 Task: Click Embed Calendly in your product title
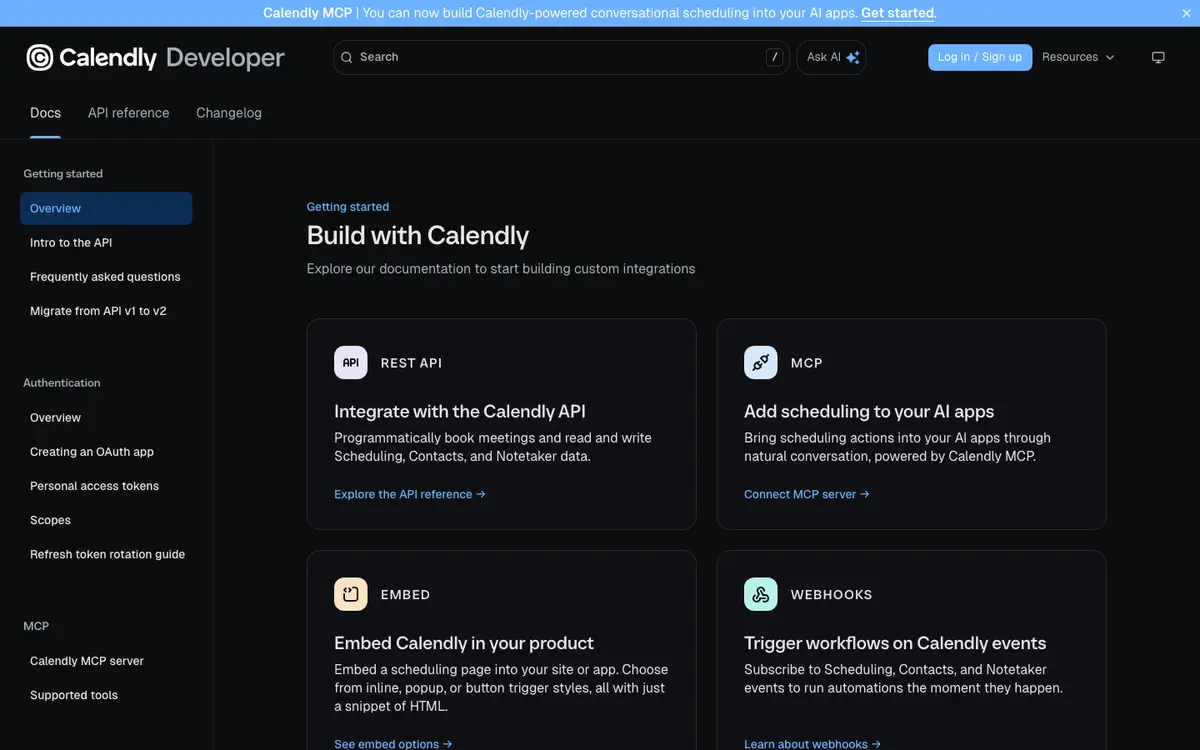pyautogui.click(x=464, y=643)
